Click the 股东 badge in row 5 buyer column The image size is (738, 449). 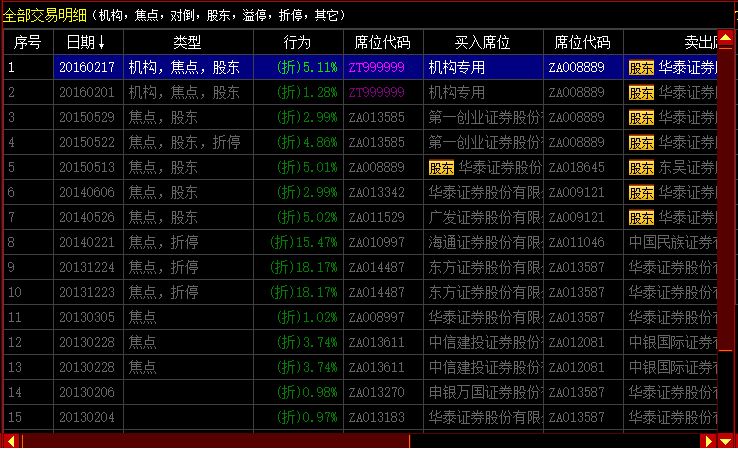click(441, 167)
